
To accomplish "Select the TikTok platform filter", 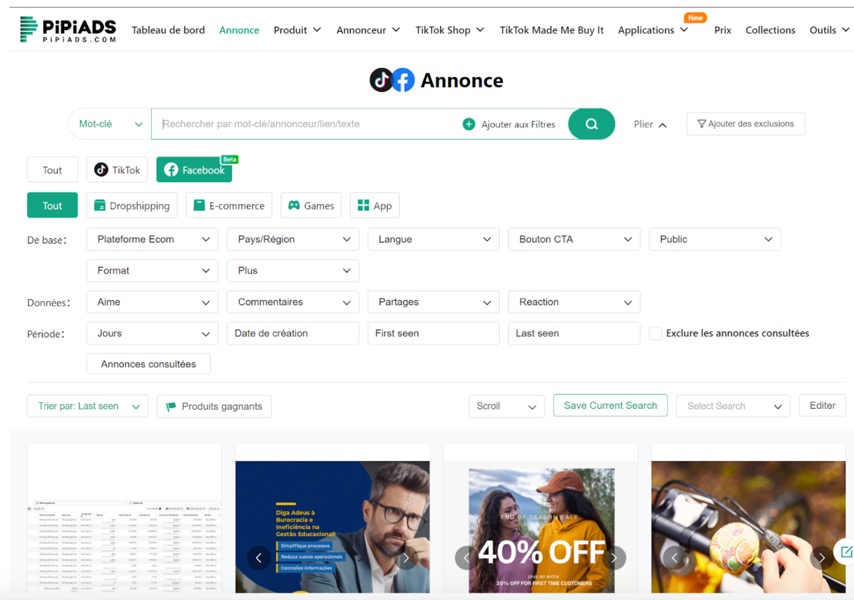I will pos(117,170).
